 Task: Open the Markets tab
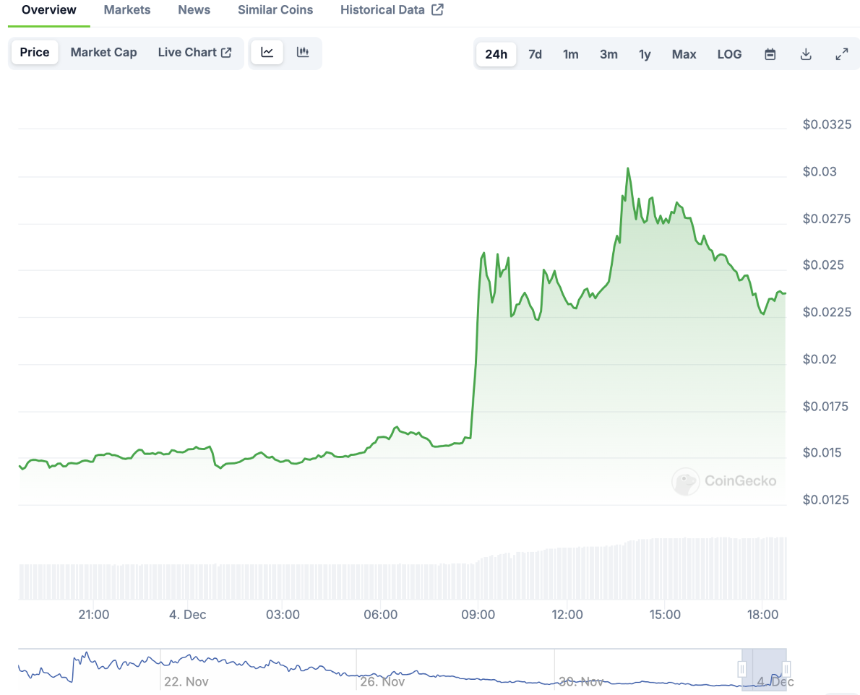tap(127, 10)
